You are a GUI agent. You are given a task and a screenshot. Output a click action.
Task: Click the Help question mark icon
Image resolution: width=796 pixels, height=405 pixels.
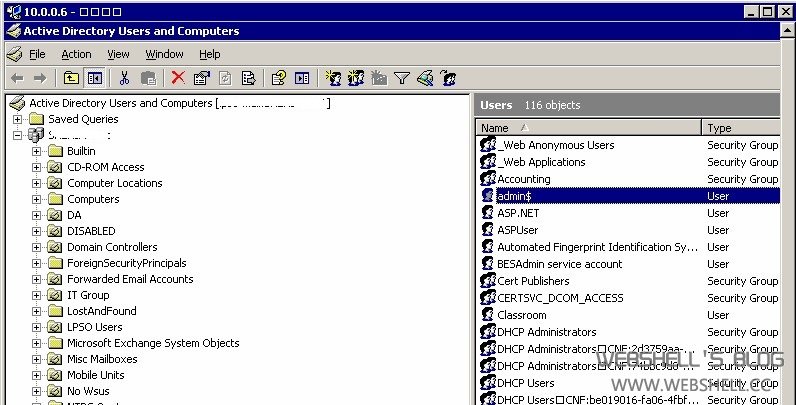(278, 78)
